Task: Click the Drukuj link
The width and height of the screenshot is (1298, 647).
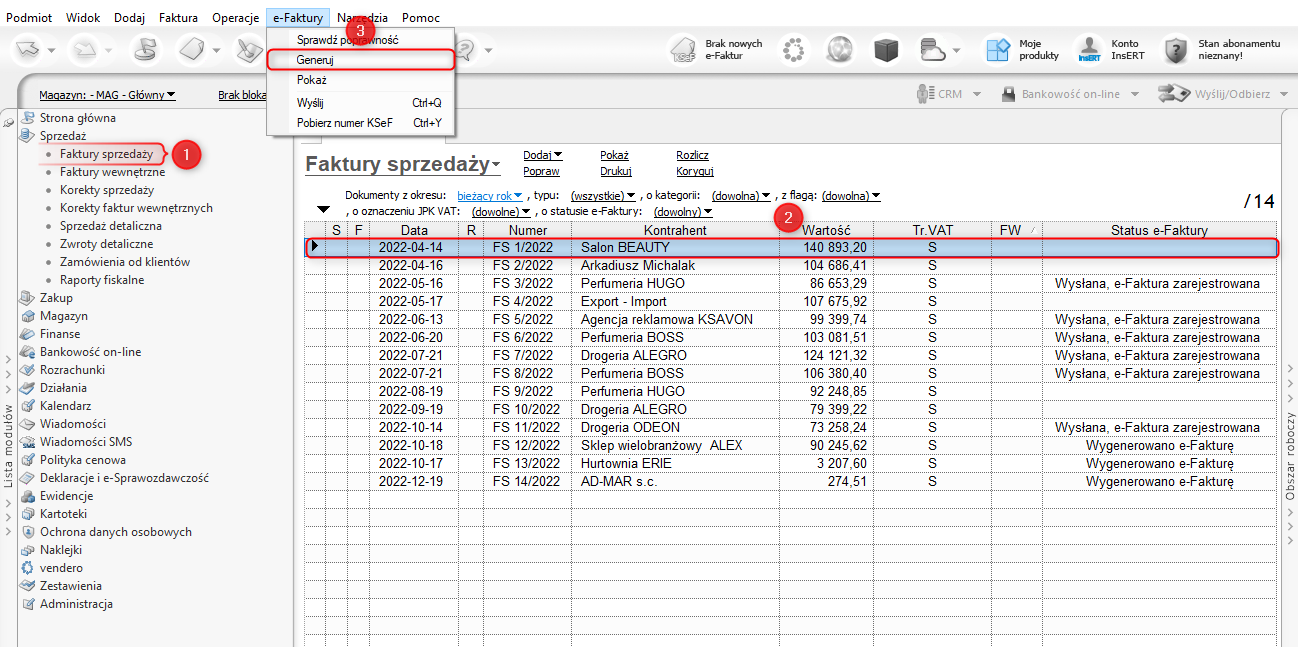Action: [x=615, y=172]
